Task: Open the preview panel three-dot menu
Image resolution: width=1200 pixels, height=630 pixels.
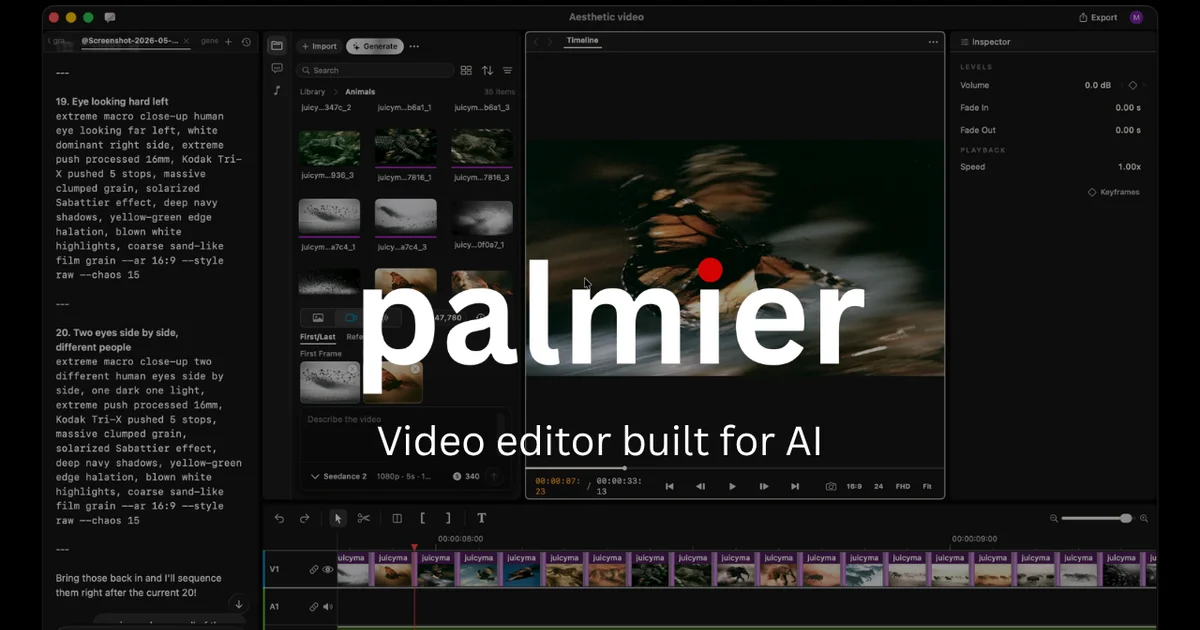Action: (933, 42)
